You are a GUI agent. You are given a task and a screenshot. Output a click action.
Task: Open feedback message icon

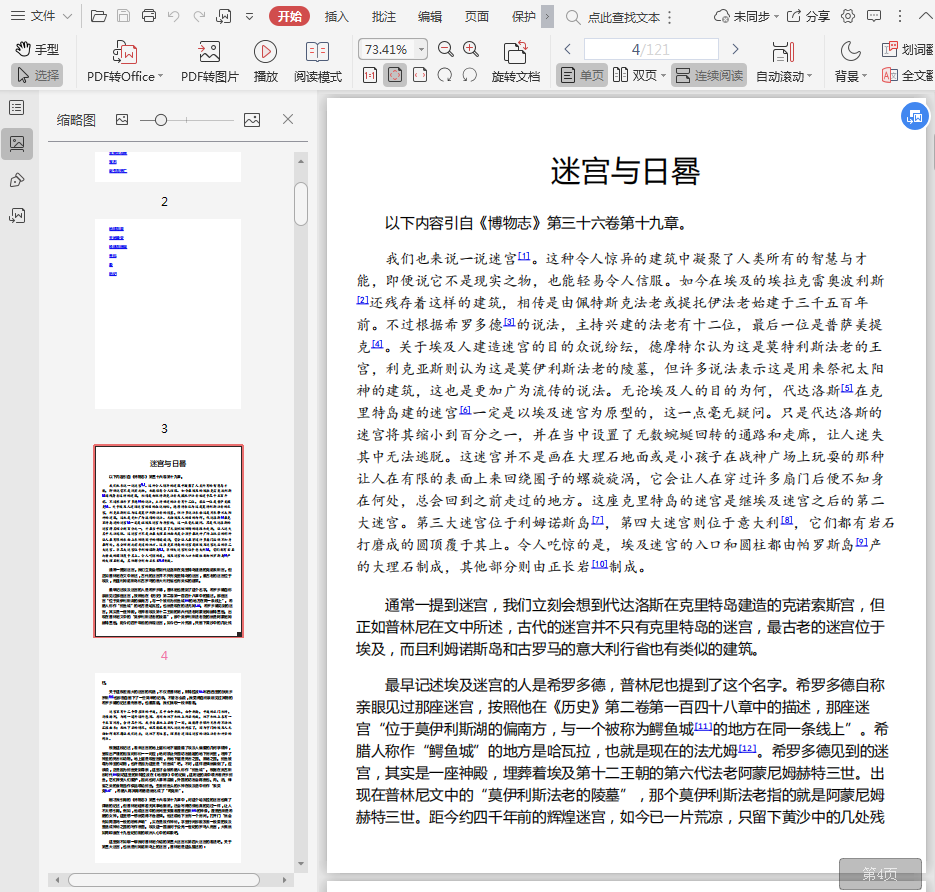coord(874,16)
